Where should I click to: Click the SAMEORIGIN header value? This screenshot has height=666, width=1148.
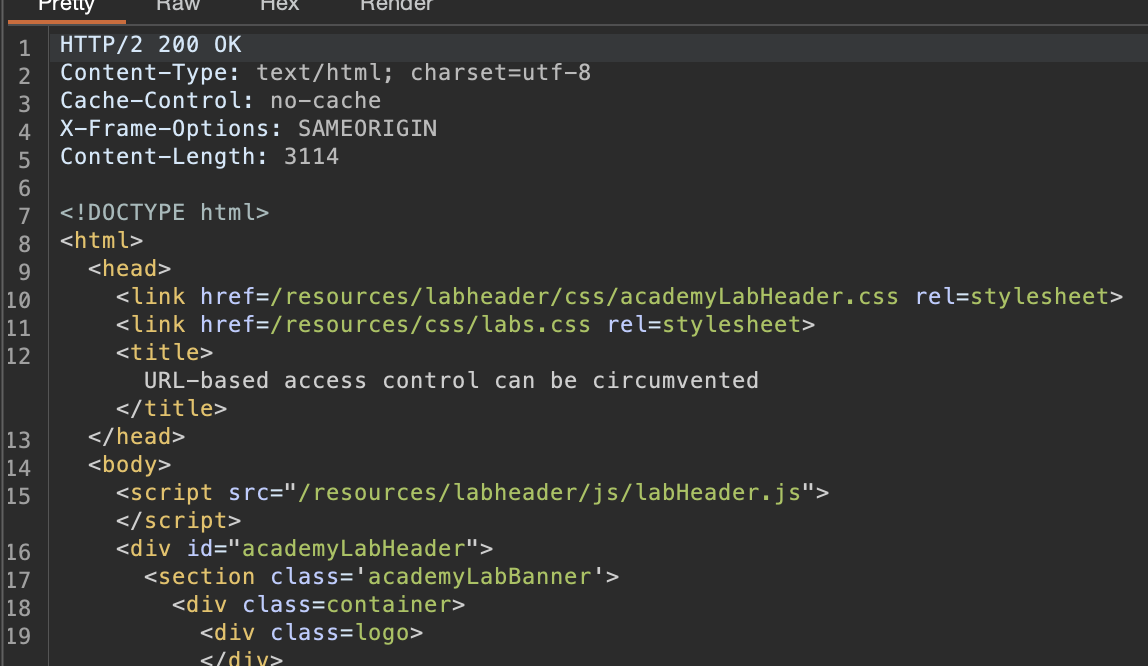[x=367, y=129]
